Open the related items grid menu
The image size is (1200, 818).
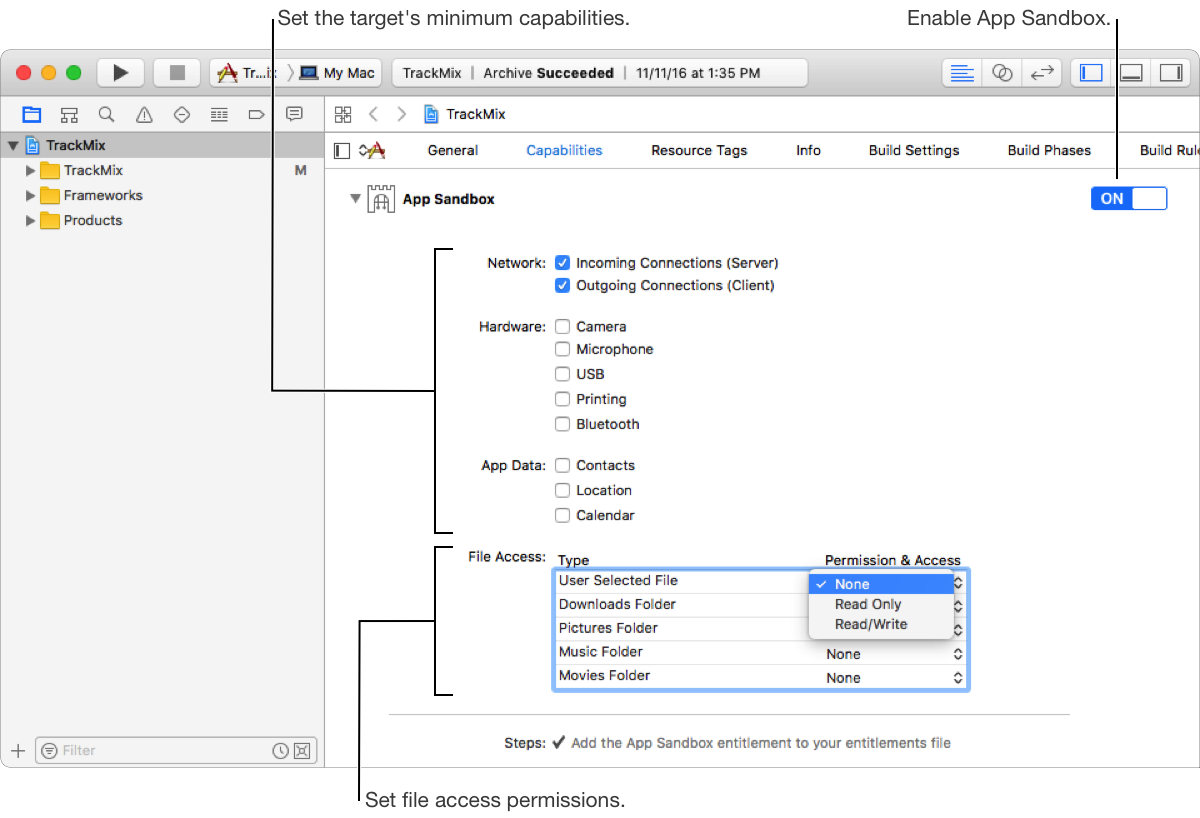pos(343,114)
